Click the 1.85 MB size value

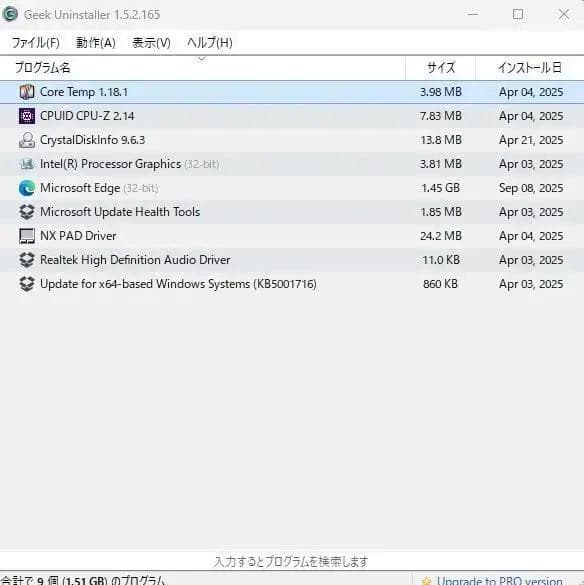441,212
